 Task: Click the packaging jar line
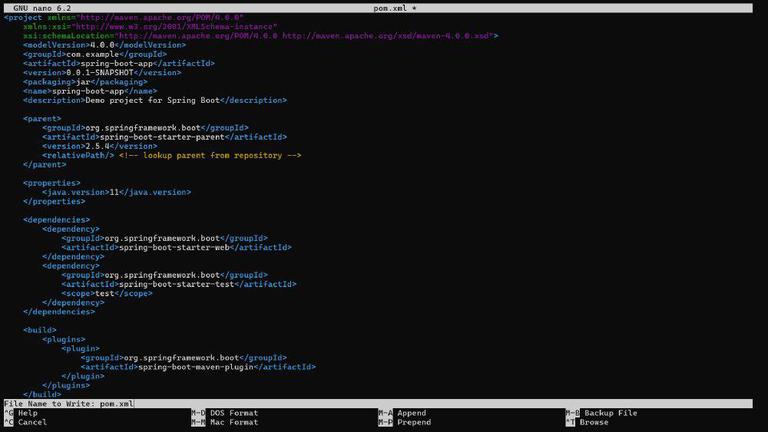[85, 82]
